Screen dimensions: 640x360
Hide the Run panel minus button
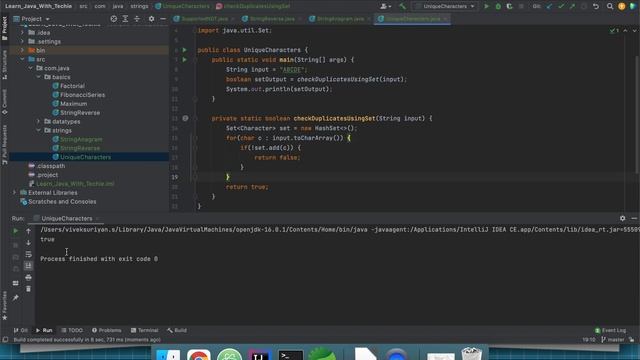click(x=634, y=218)
